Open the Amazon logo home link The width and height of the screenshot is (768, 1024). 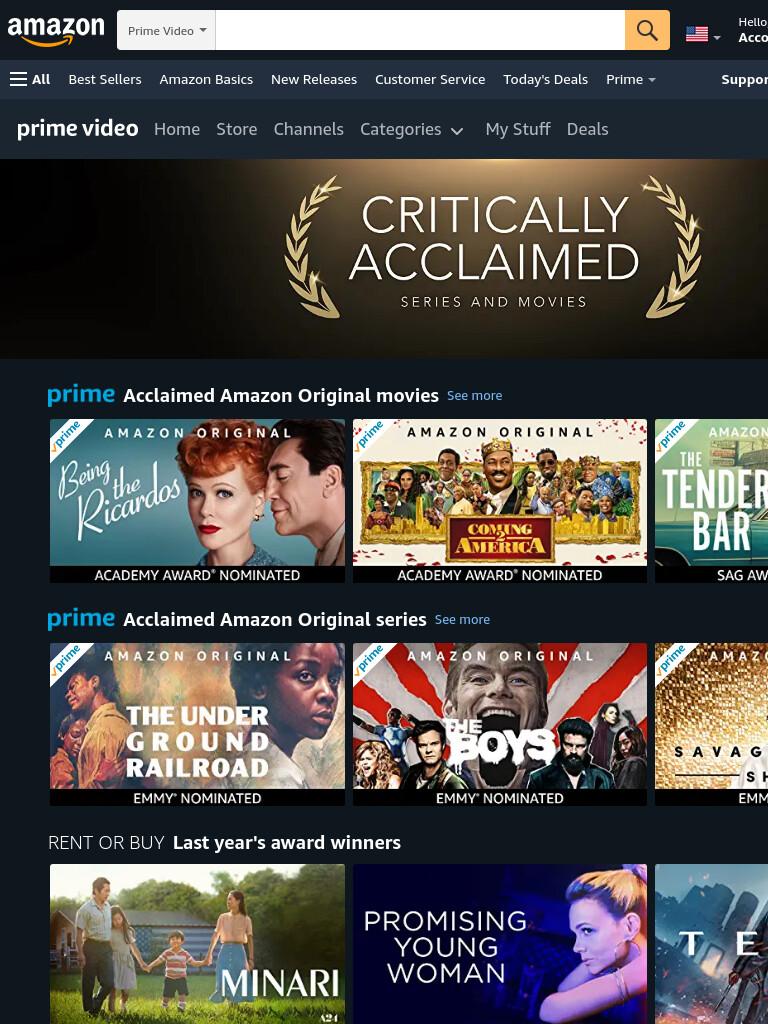click(56, 30)
